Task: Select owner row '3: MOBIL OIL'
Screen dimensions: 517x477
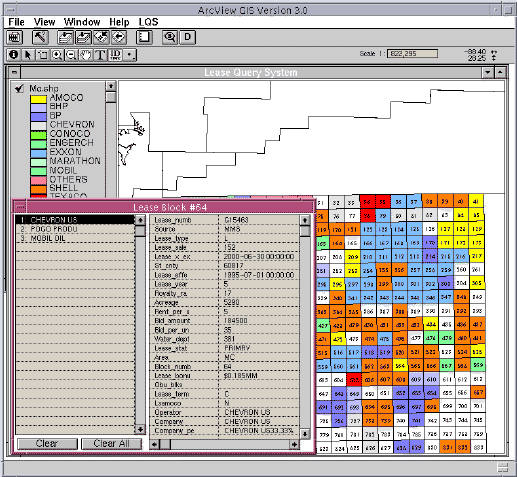Action: (x=75, y=238)
